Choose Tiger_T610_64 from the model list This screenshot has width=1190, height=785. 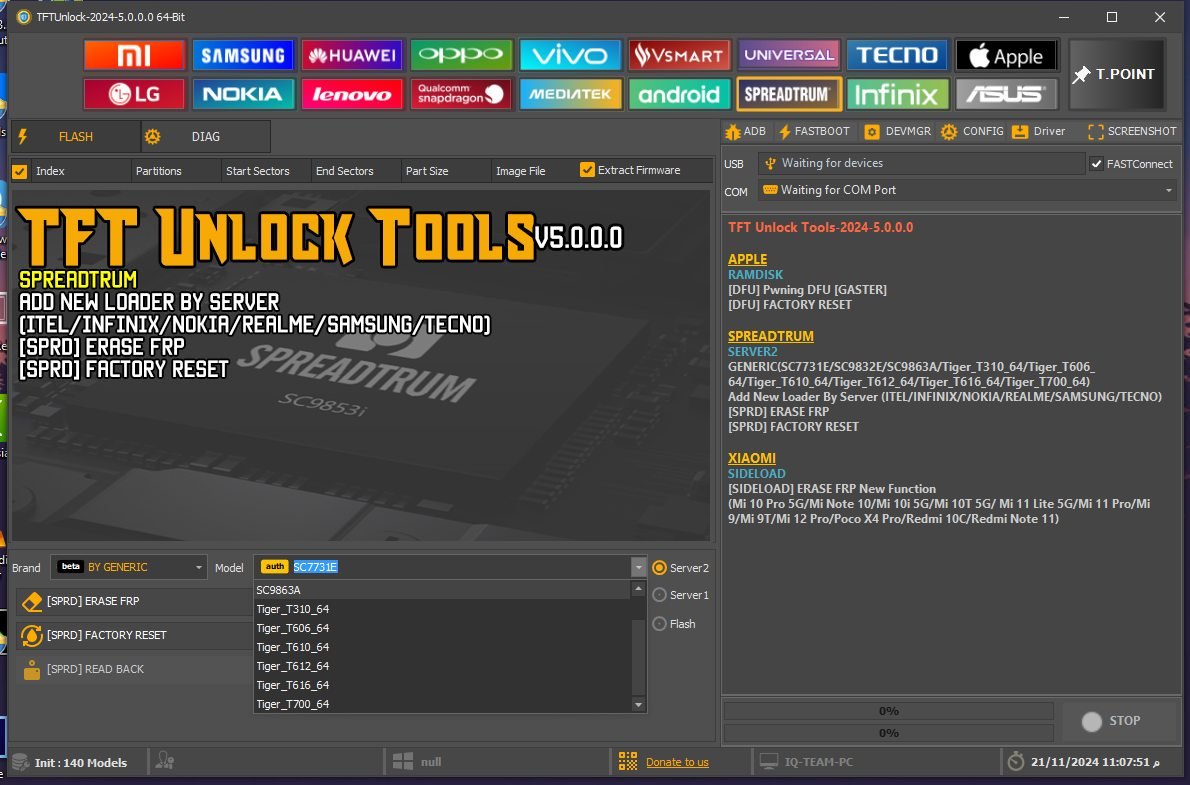(442, 647)
